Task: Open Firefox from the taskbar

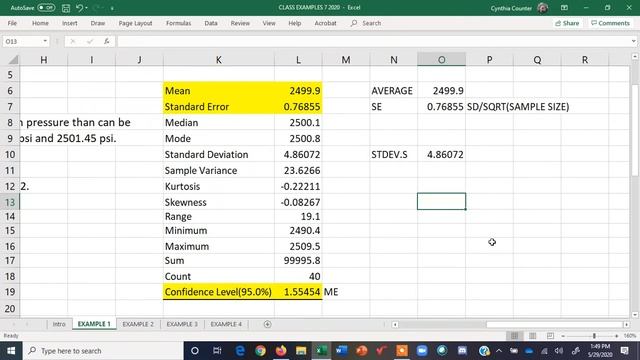Action: (x=281, y=351)
